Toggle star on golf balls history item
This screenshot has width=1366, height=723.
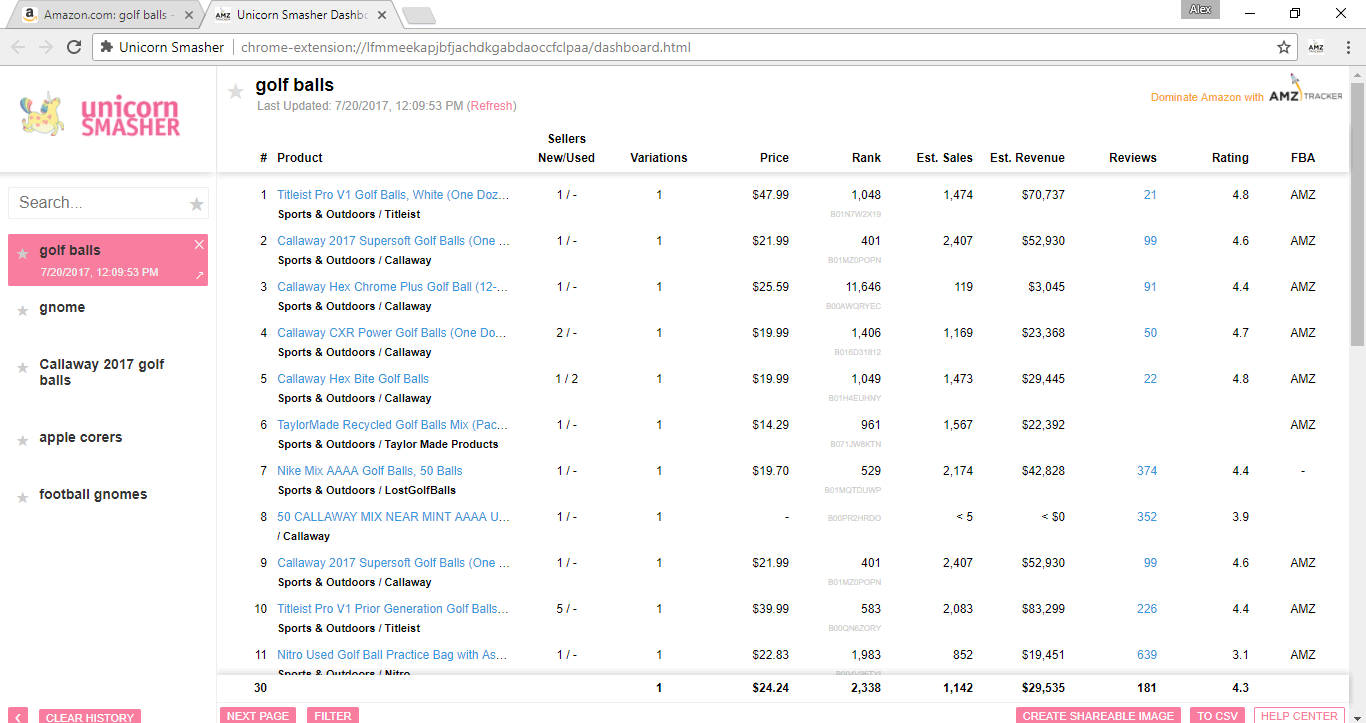click(x=23, y=255)
